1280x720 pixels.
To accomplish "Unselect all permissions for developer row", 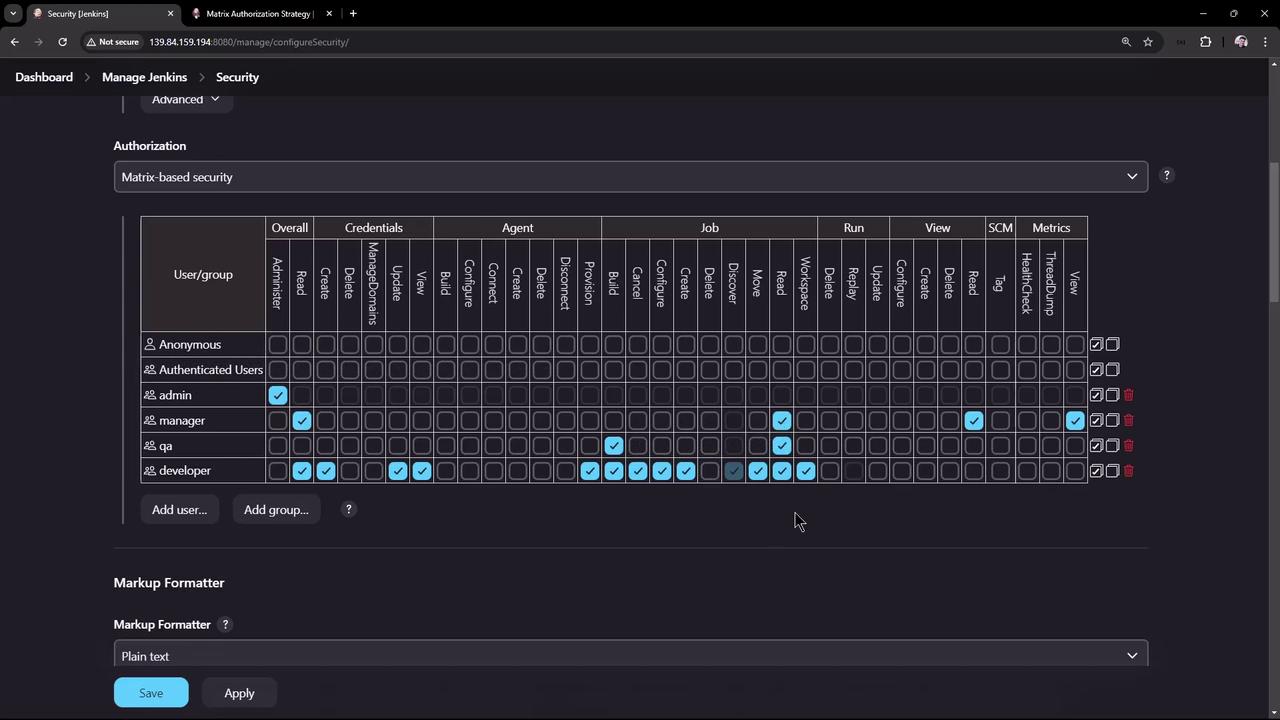I will [x=1112, y=471].
